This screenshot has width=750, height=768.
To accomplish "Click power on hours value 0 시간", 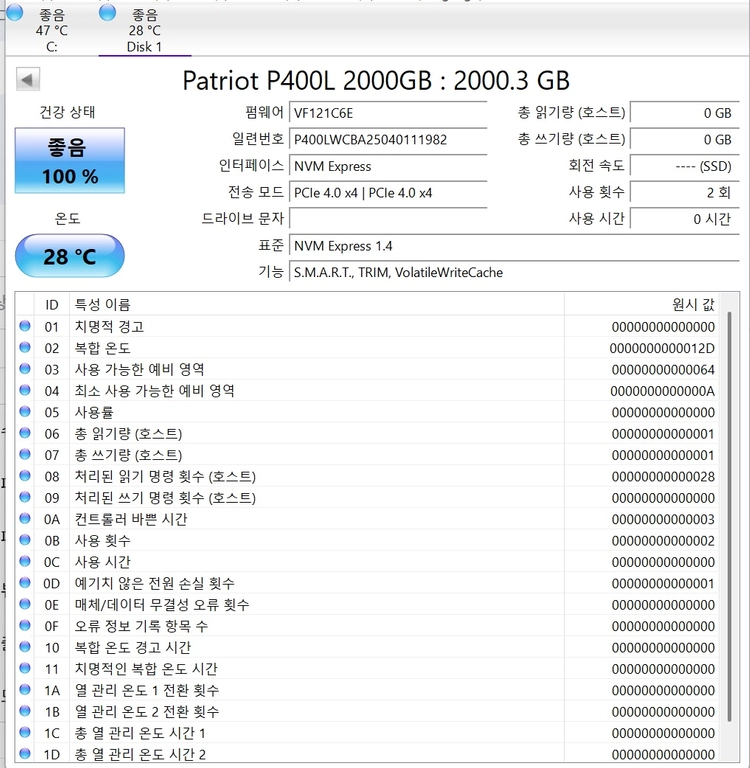I will click(x=684, y=218).
